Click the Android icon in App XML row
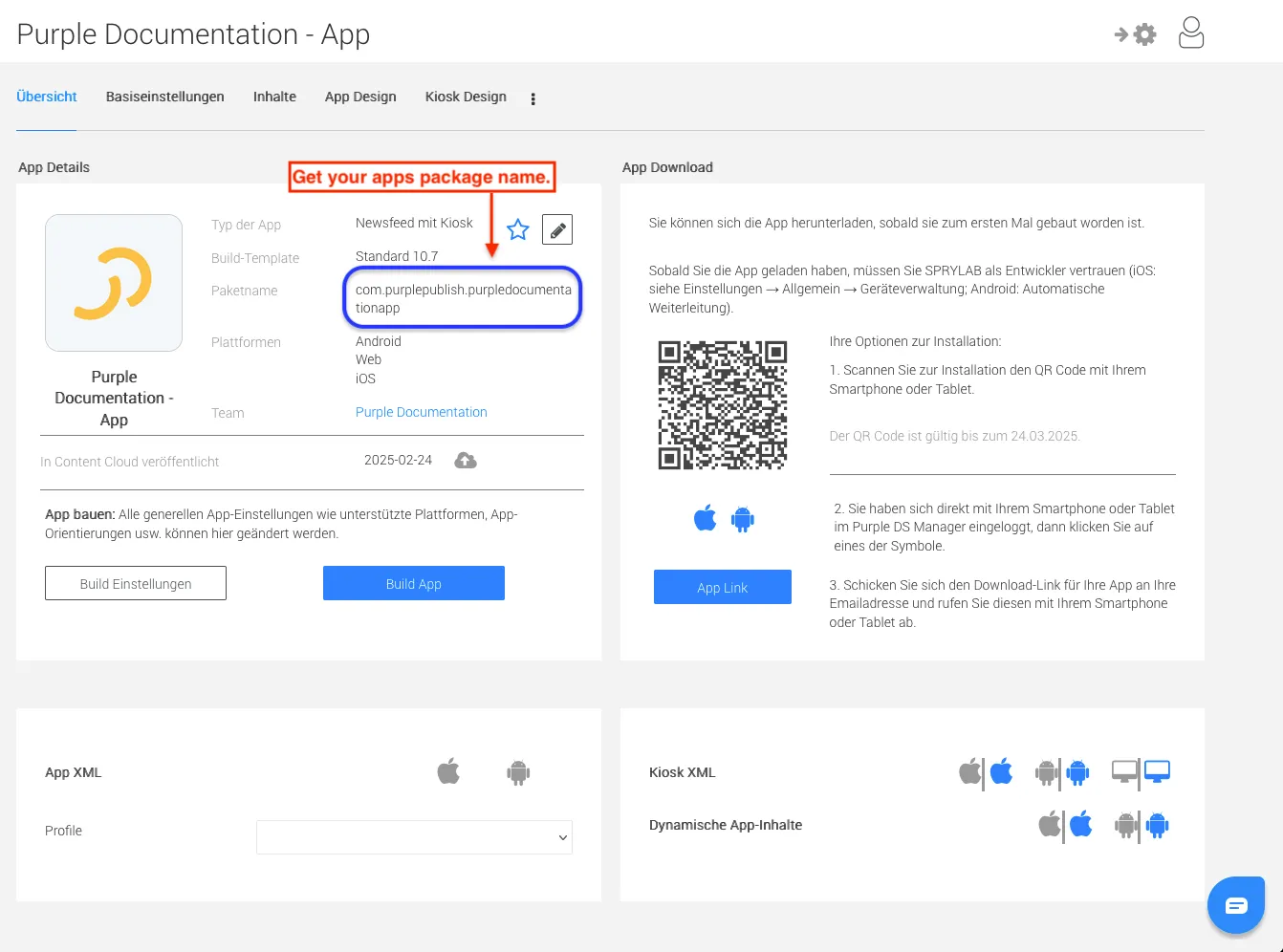This screenshot has width=1283, height=952. pyautogui.click(x=518, y=772)
